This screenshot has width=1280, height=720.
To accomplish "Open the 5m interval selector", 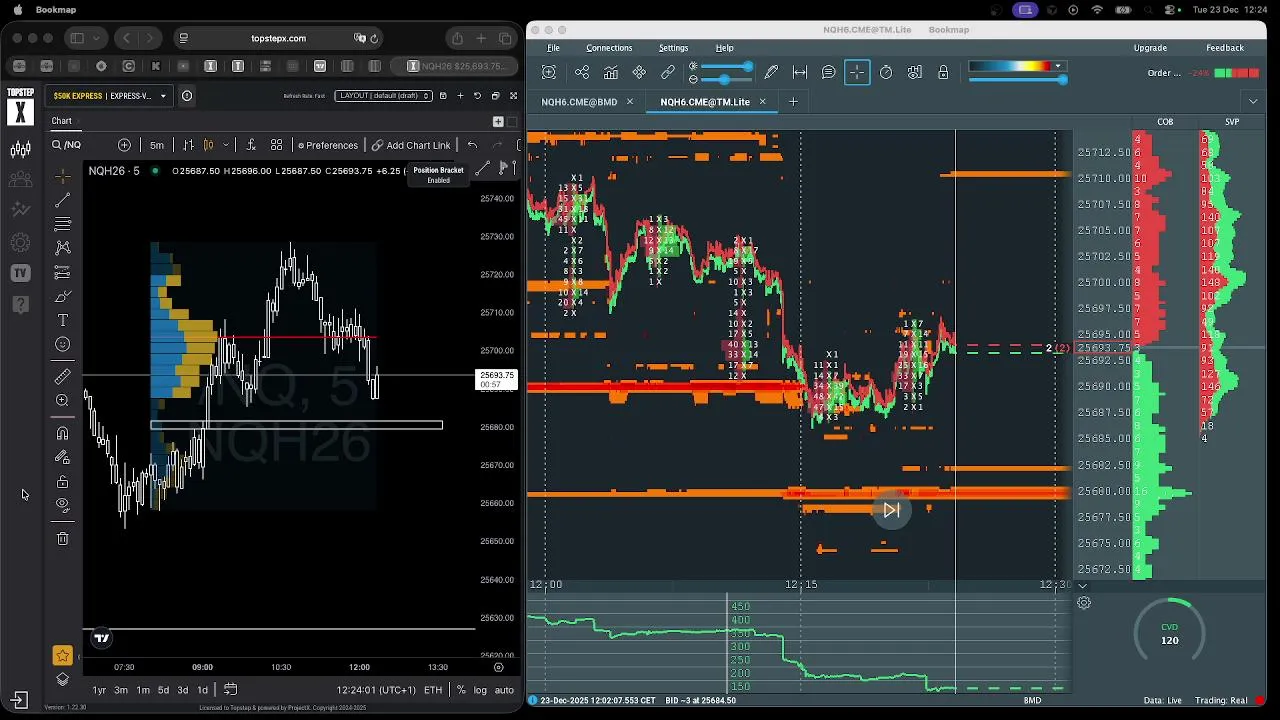I will coord(157,145).
